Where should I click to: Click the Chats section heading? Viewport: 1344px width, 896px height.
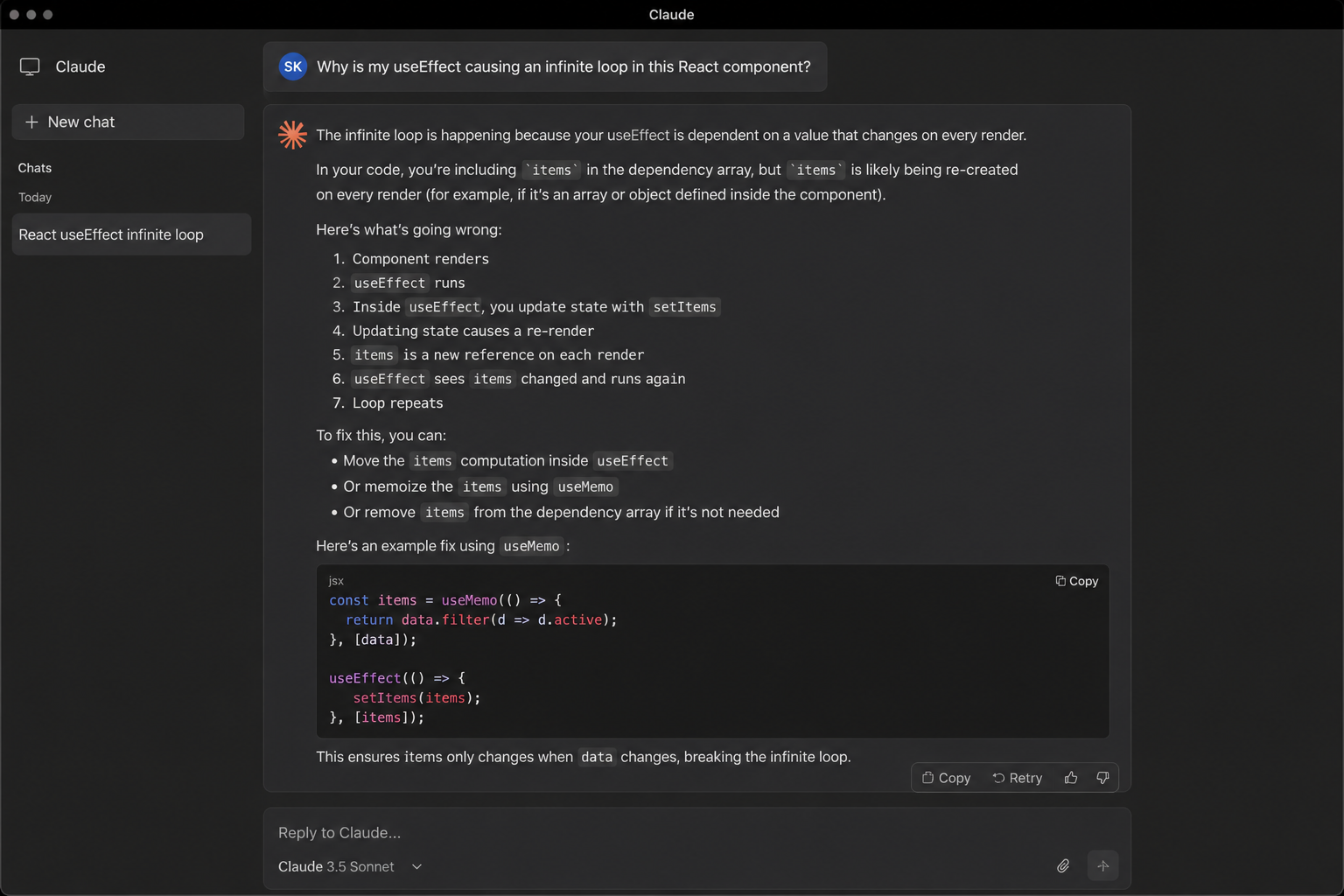coord(35,168)
